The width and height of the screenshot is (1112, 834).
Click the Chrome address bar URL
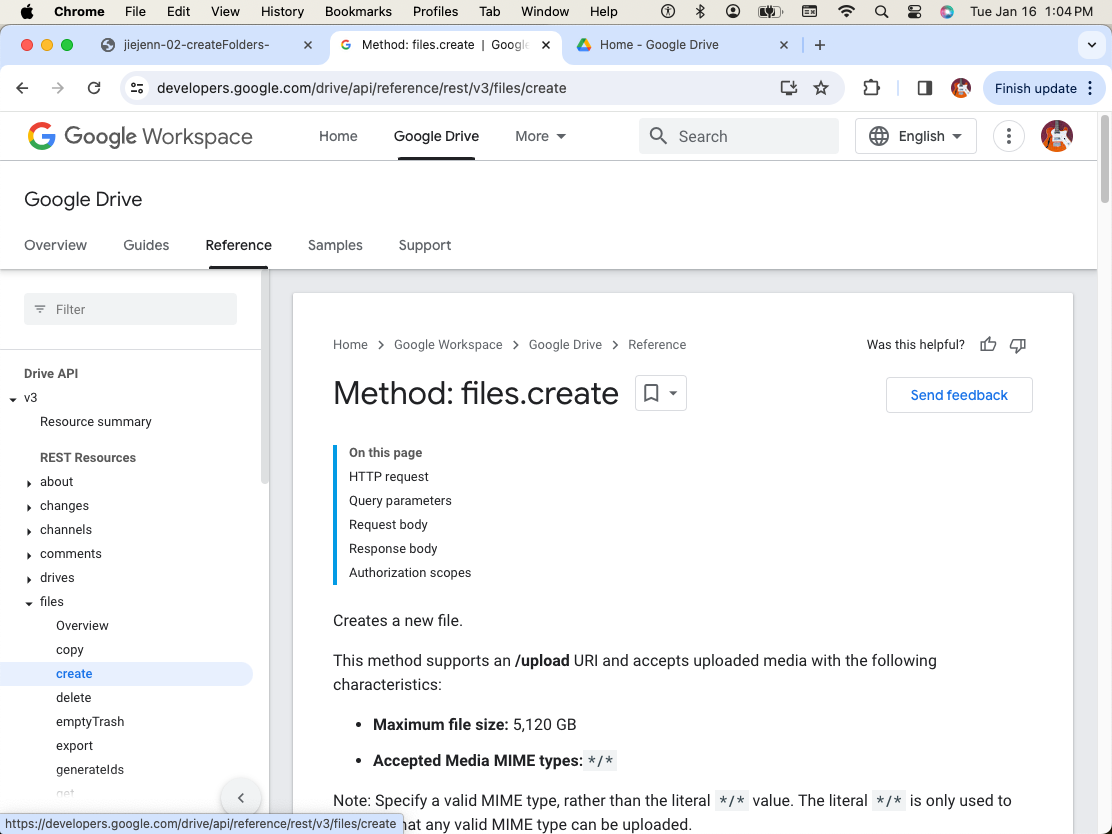(362, 88)
